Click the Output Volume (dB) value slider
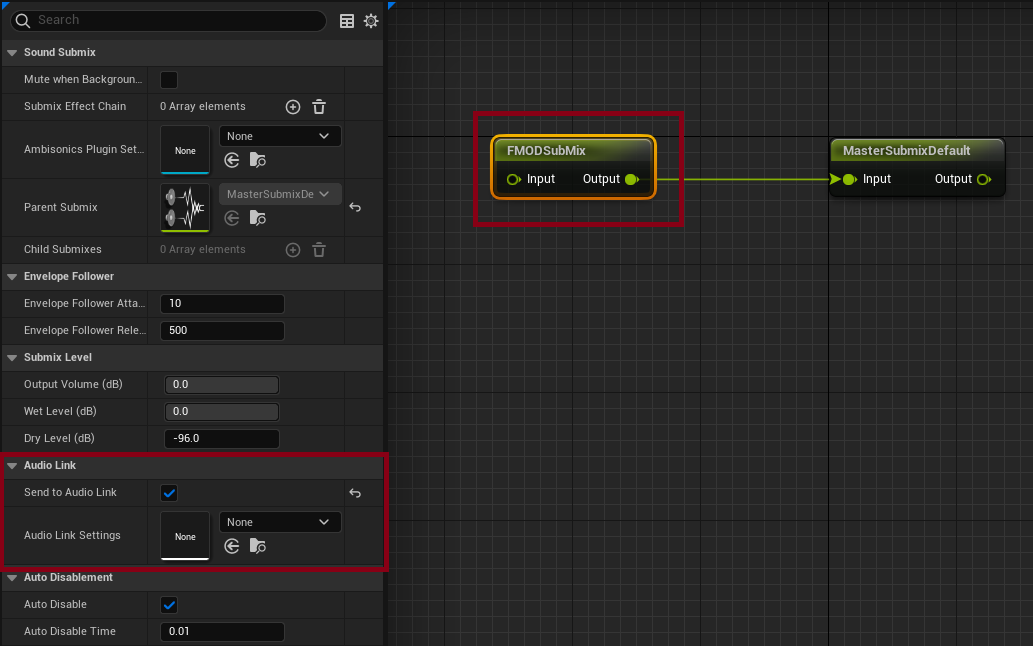The image size is (1033, 646). point(221,385)
